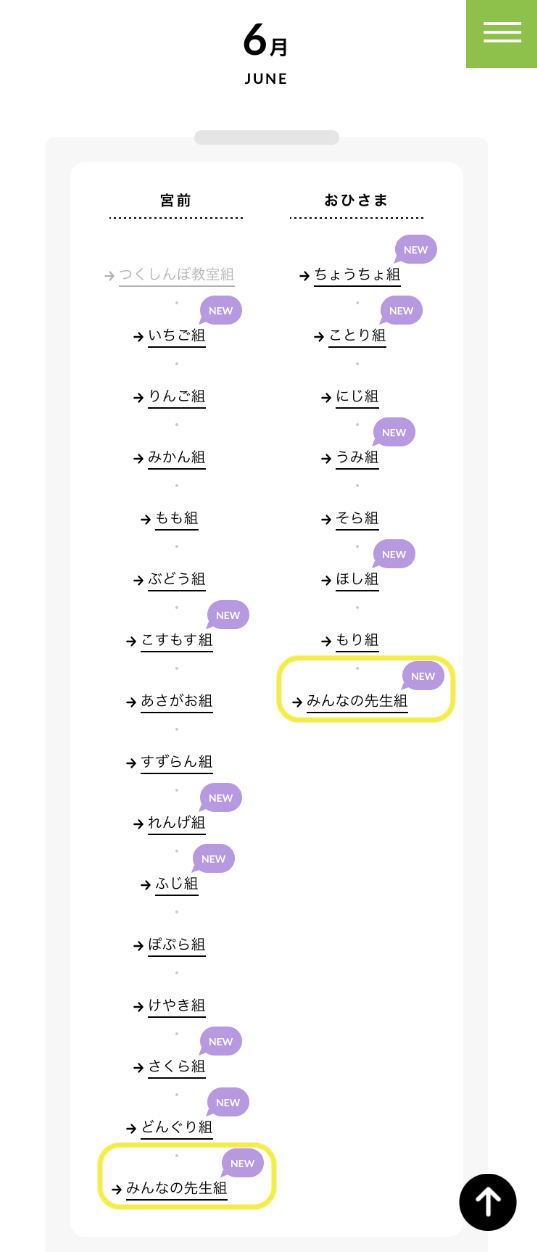
Task: Click the arrow icon beside もも組
Action: point(146,519)
